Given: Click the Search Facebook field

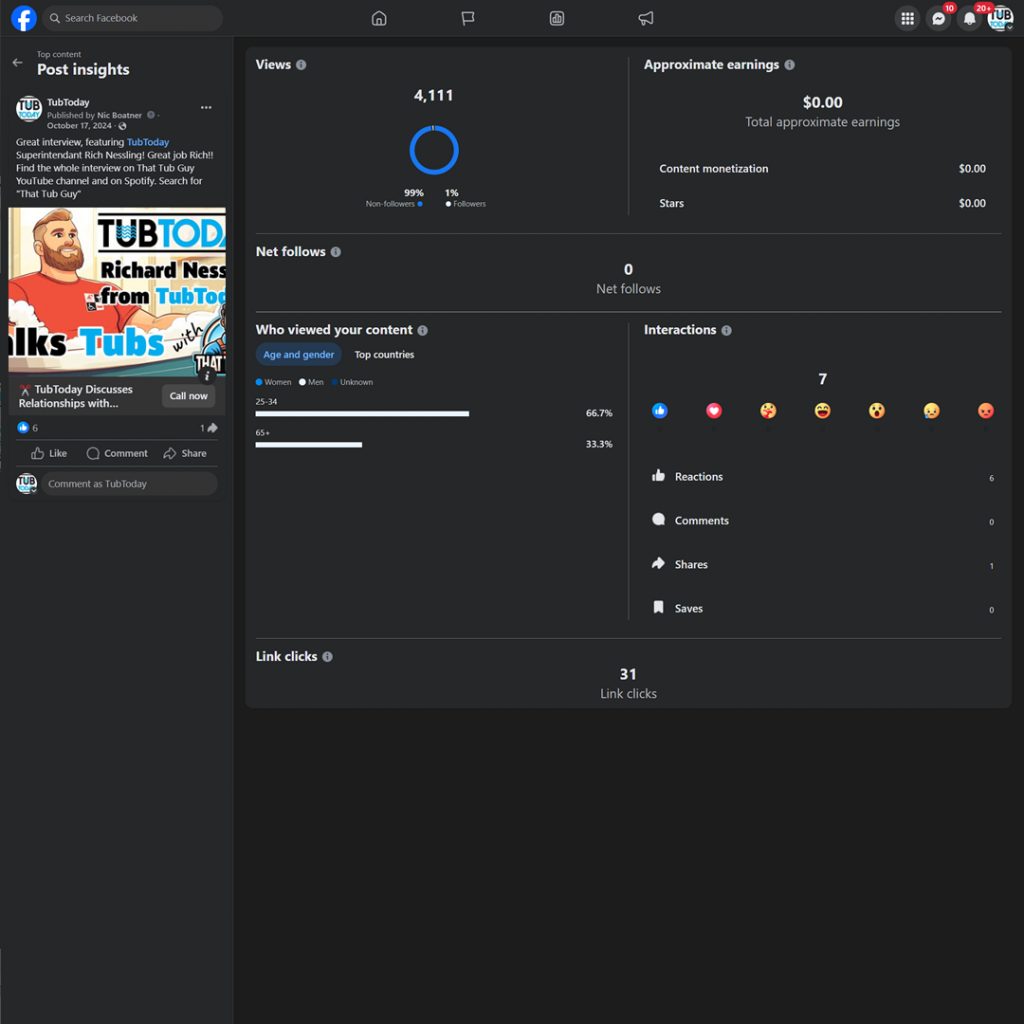Looking at the screenshot, I should (133, 18).
